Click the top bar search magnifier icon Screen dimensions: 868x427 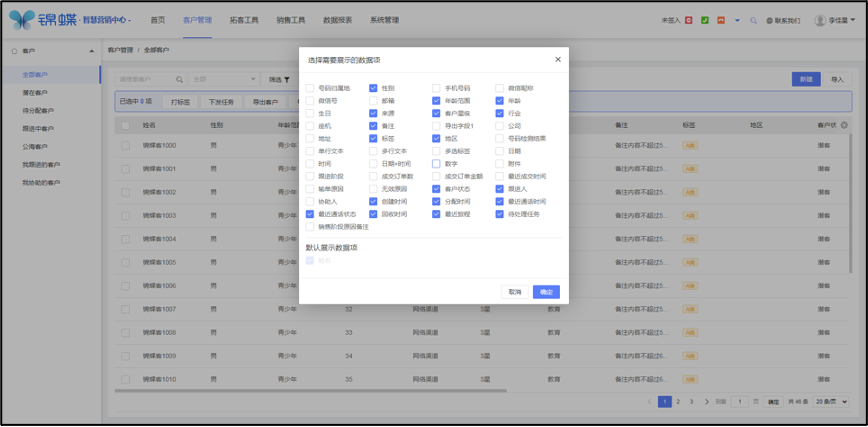click(753, 20)
